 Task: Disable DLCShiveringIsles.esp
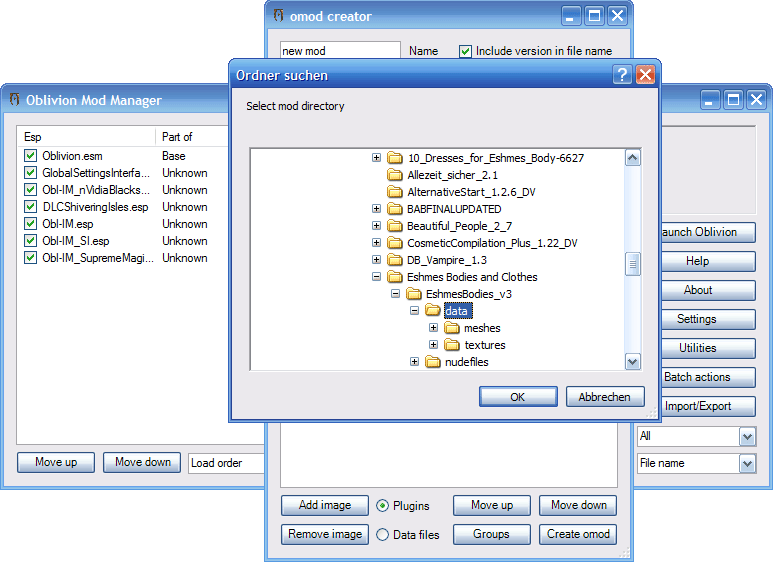point(31,207)
